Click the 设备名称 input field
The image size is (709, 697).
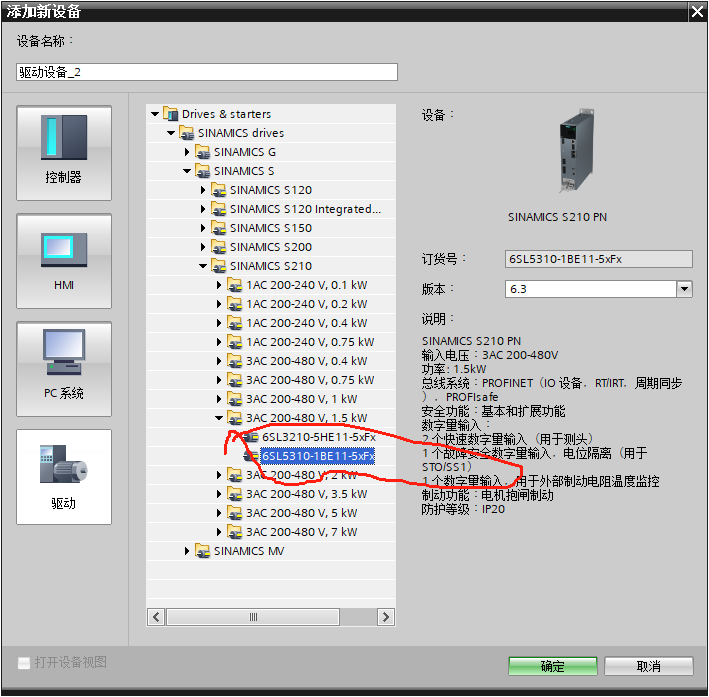(x=207, y=72)
